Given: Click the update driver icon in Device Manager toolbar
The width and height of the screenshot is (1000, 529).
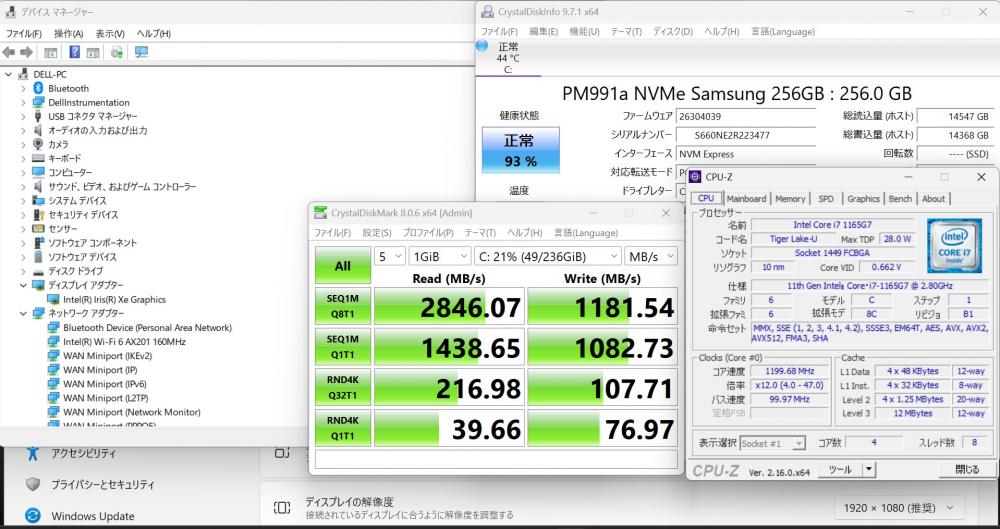Looking at the screenshot, I should click(x=117, y=52).
